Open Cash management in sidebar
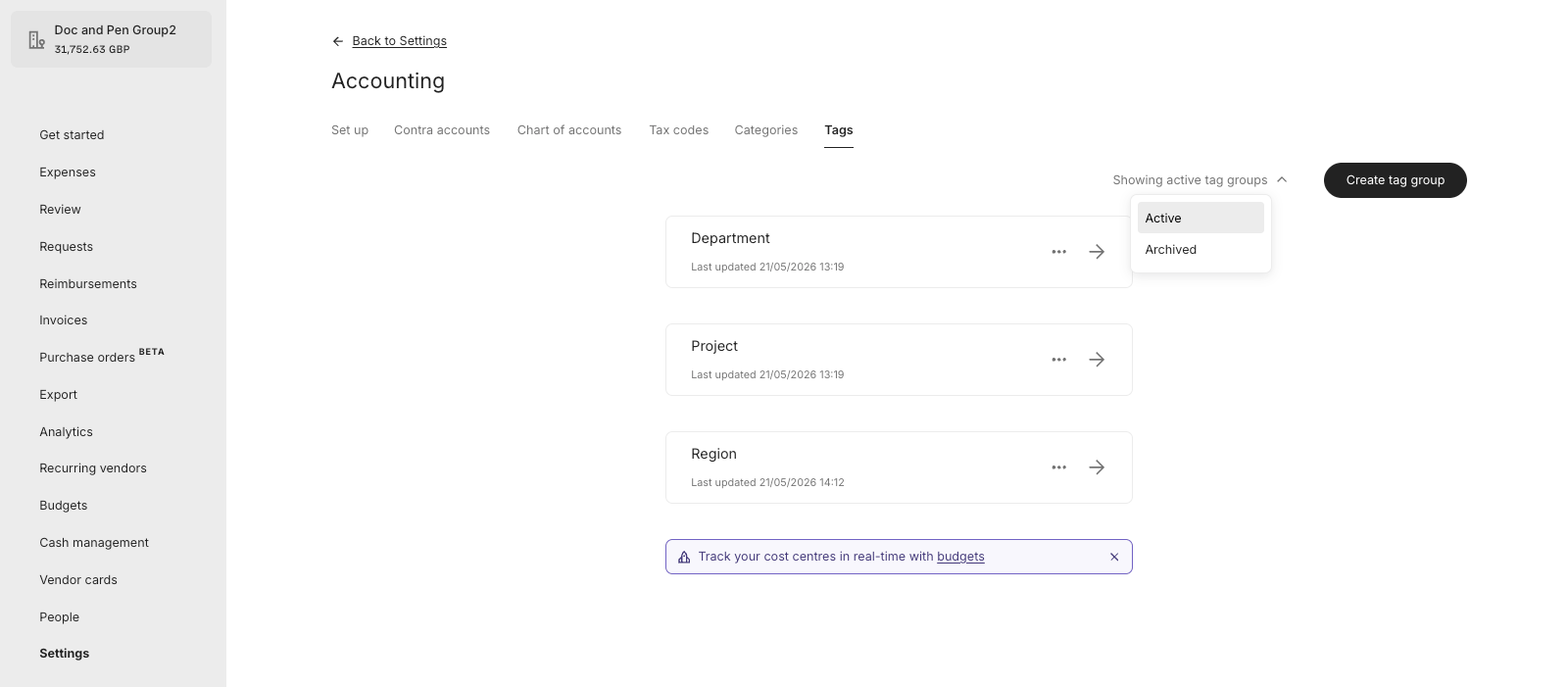The image size is (1568, 687). pyautogui.click(x=94, y=543)
